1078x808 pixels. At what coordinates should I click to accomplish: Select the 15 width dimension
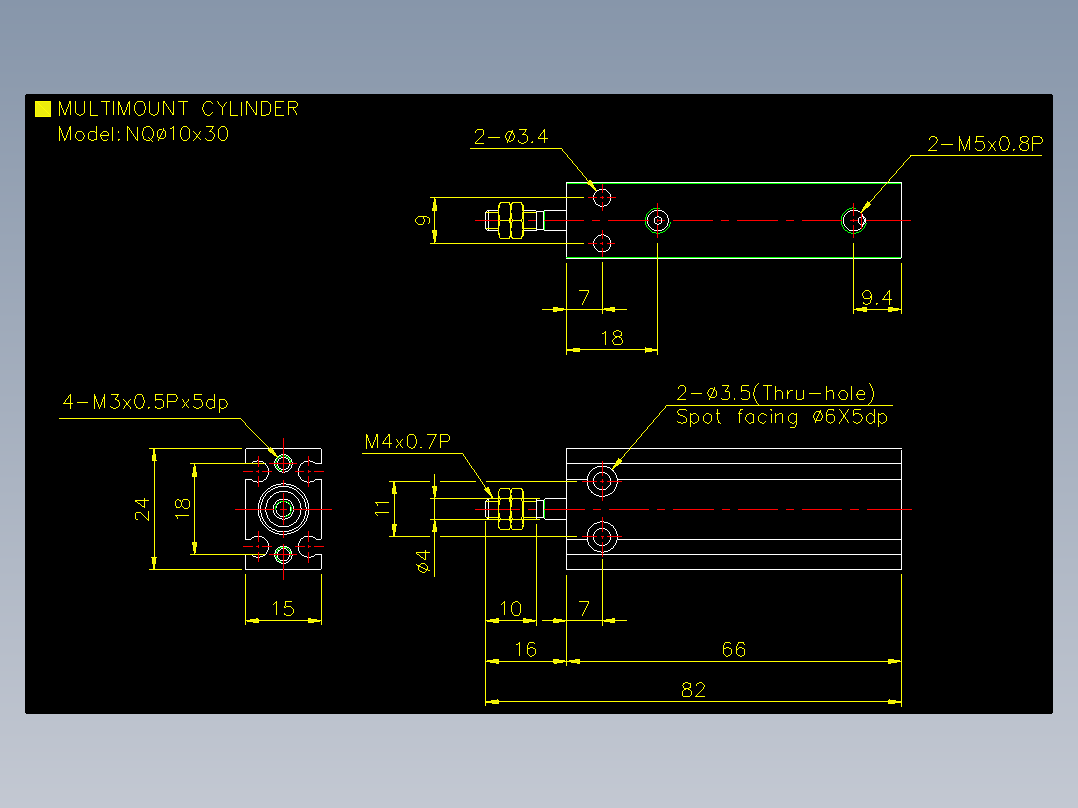coord(283,609)
